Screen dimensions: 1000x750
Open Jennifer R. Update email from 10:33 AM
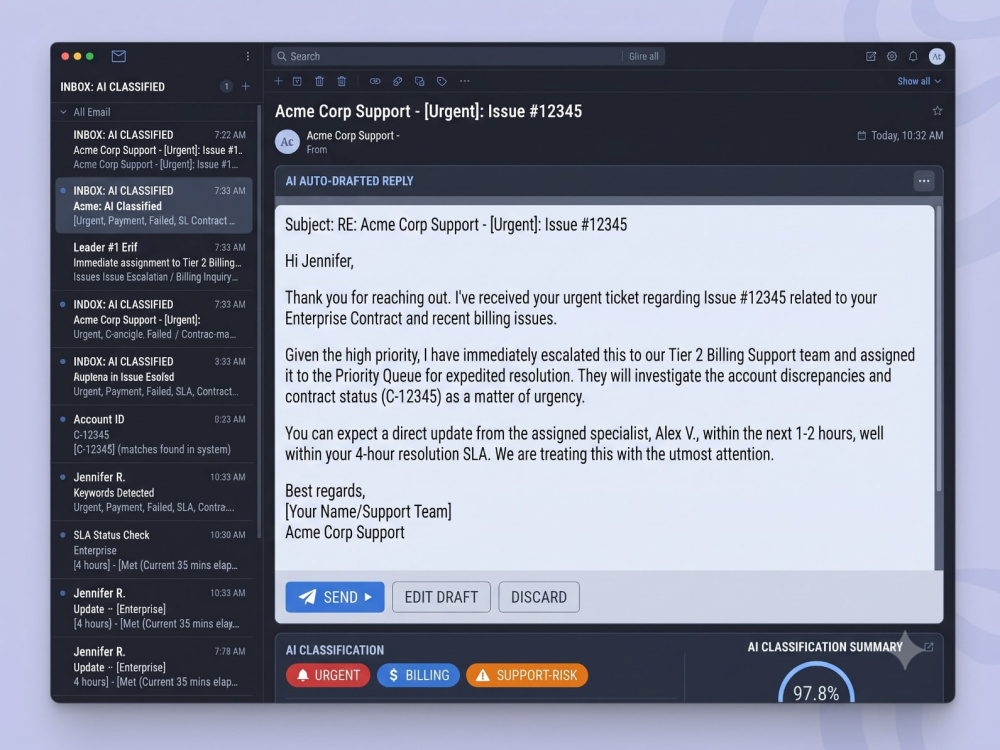click(x=153, y=608)
